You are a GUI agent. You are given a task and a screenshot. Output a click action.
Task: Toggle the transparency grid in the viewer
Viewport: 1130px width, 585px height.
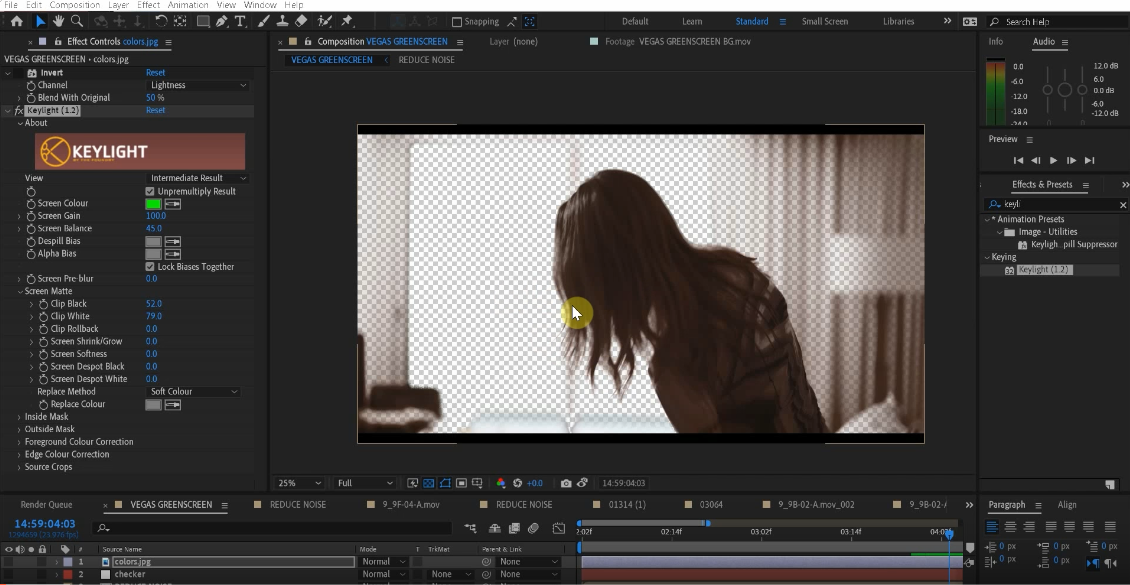click(429, 483)
